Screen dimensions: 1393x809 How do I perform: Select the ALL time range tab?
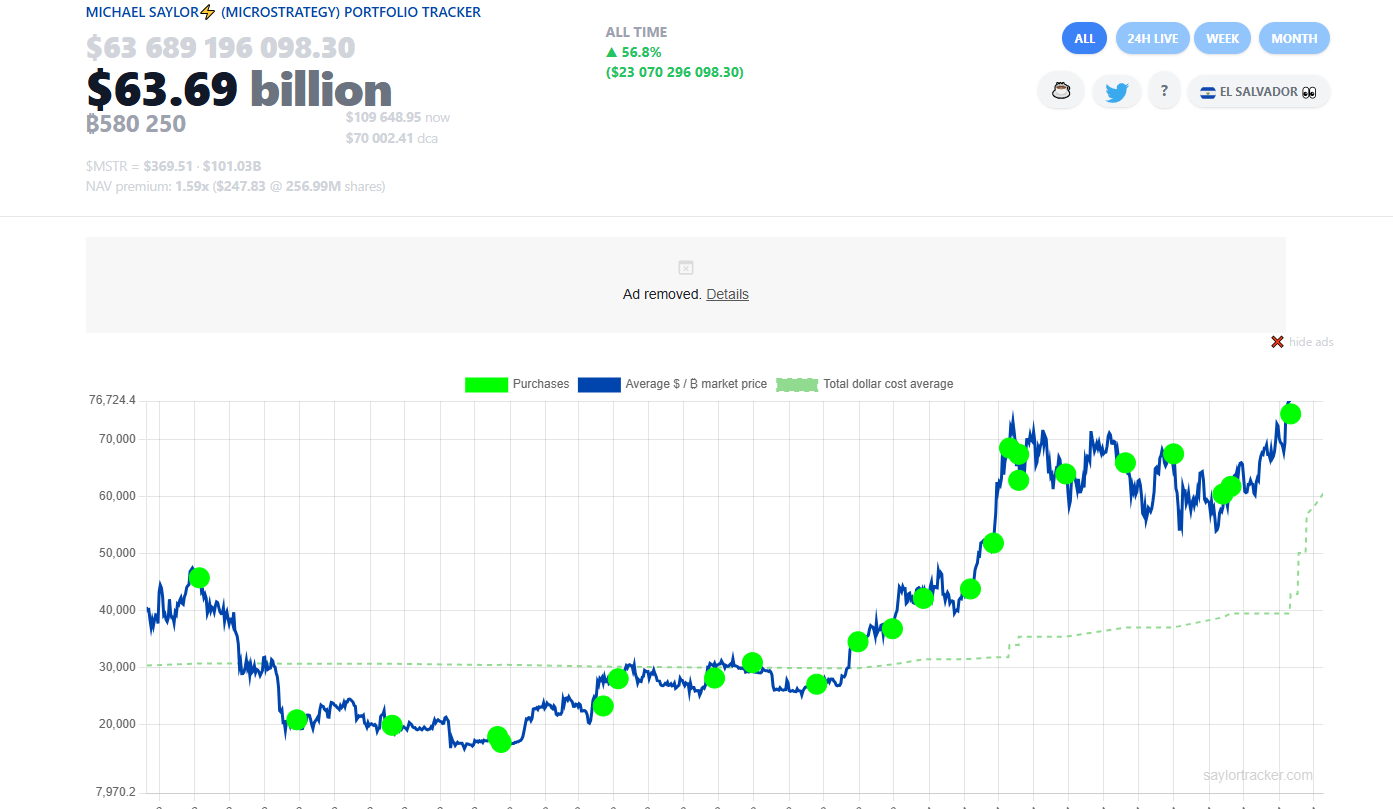(1084, 39)
